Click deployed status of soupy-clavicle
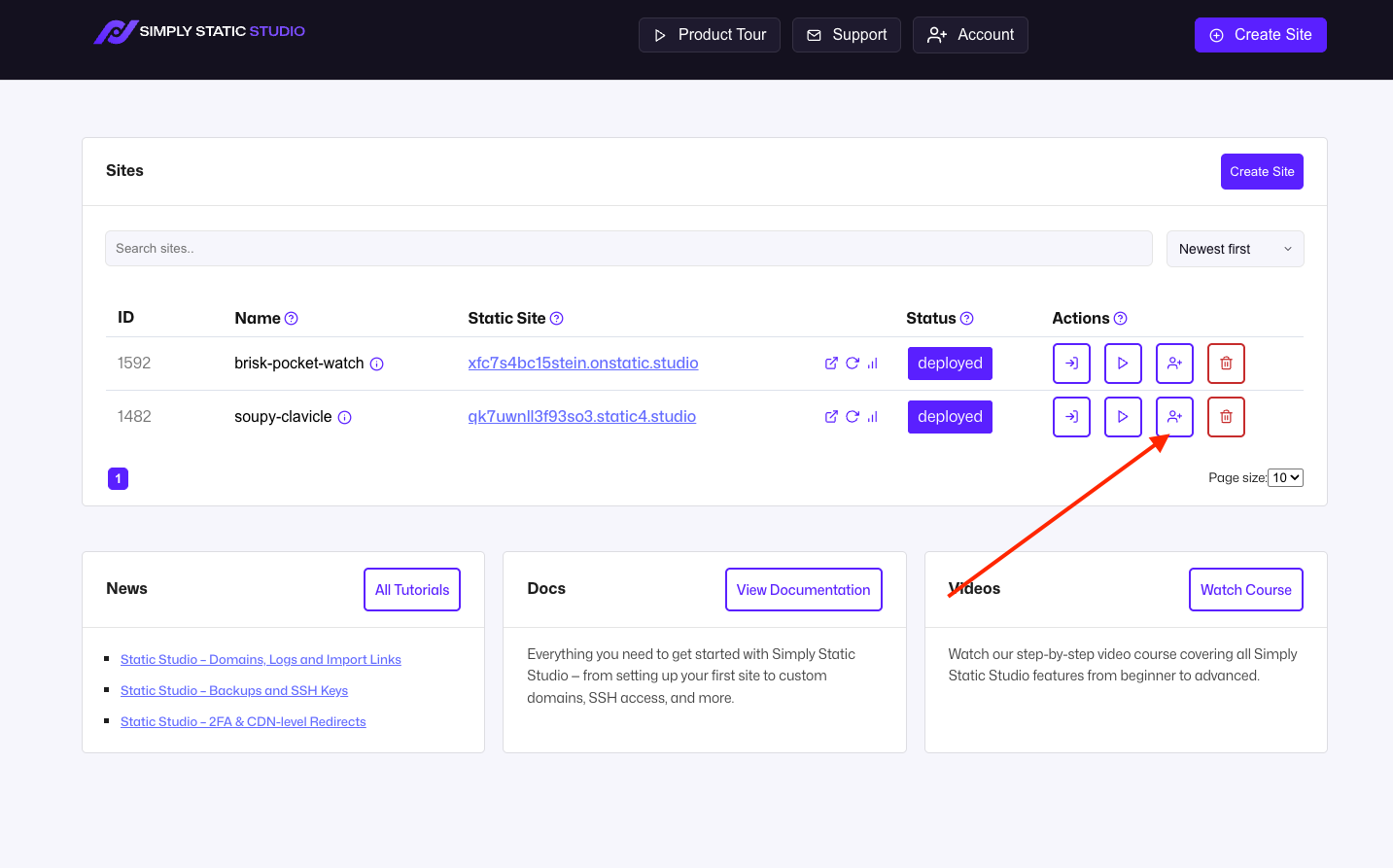Screen dimensions: 1393x868 click(950, 417)
